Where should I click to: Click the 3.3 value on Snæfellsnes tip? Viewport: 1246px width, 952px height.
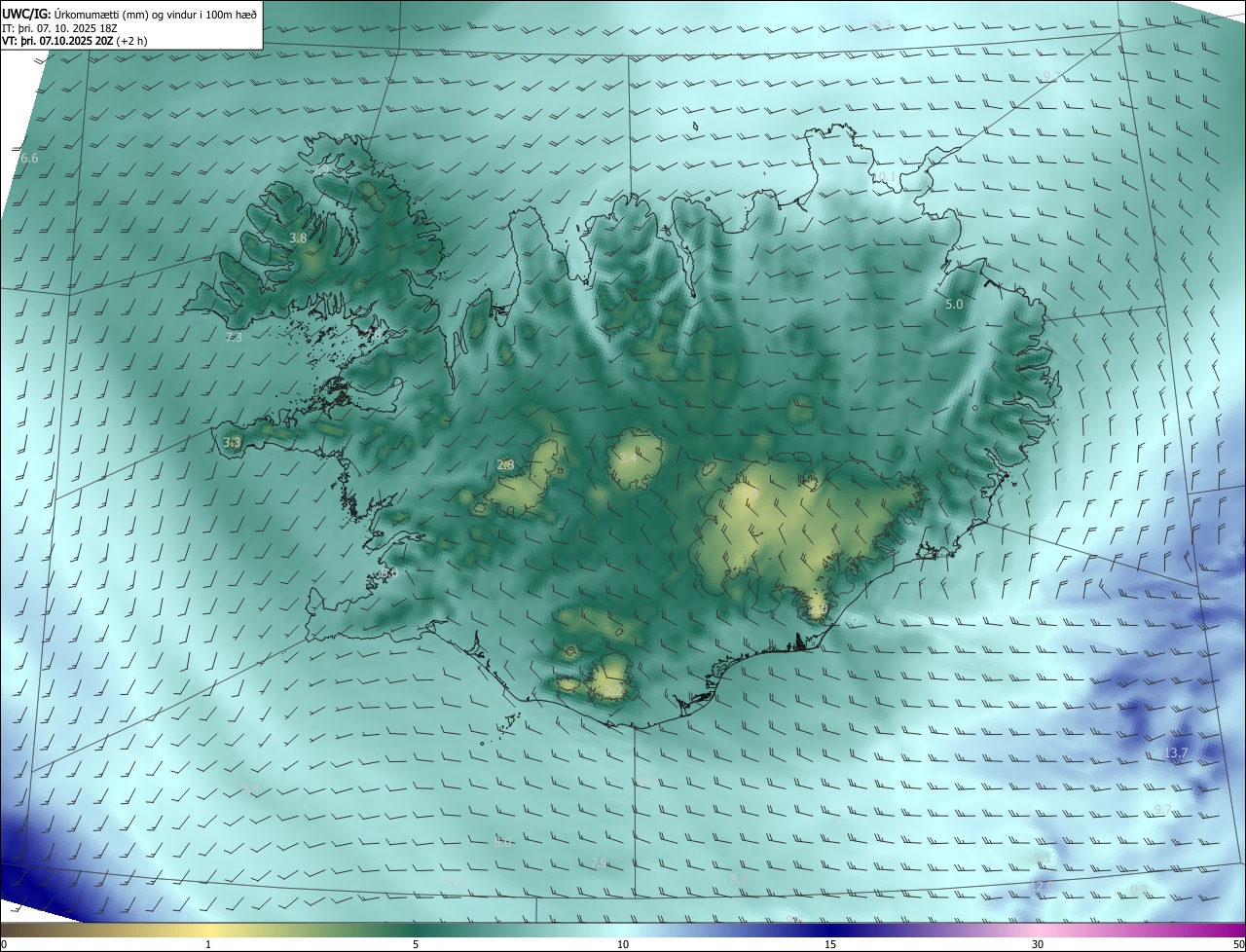[x=232, y=442]
